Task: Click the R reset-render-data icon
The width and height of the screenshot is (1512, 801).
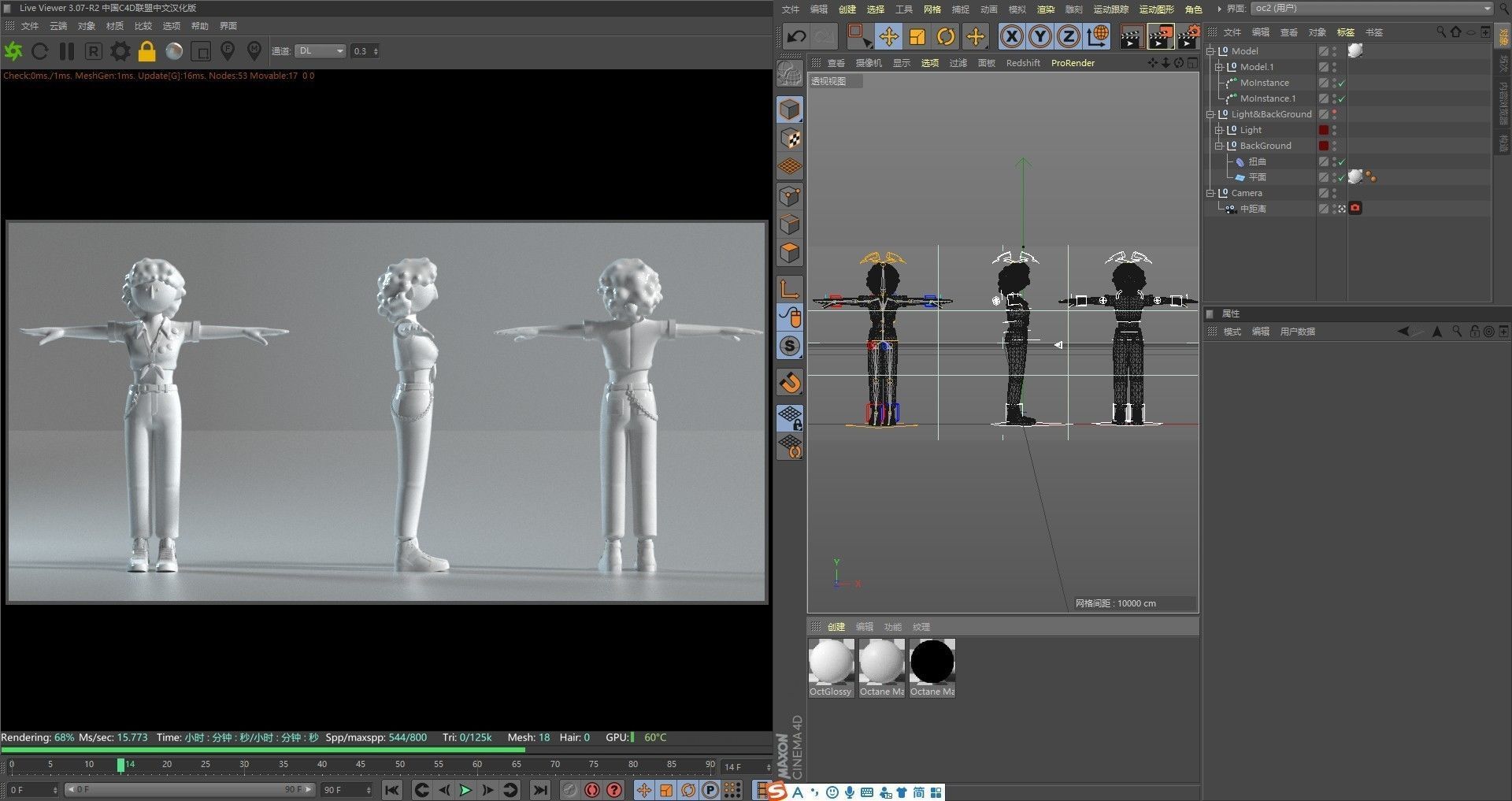Action: (x=93, y=51)
